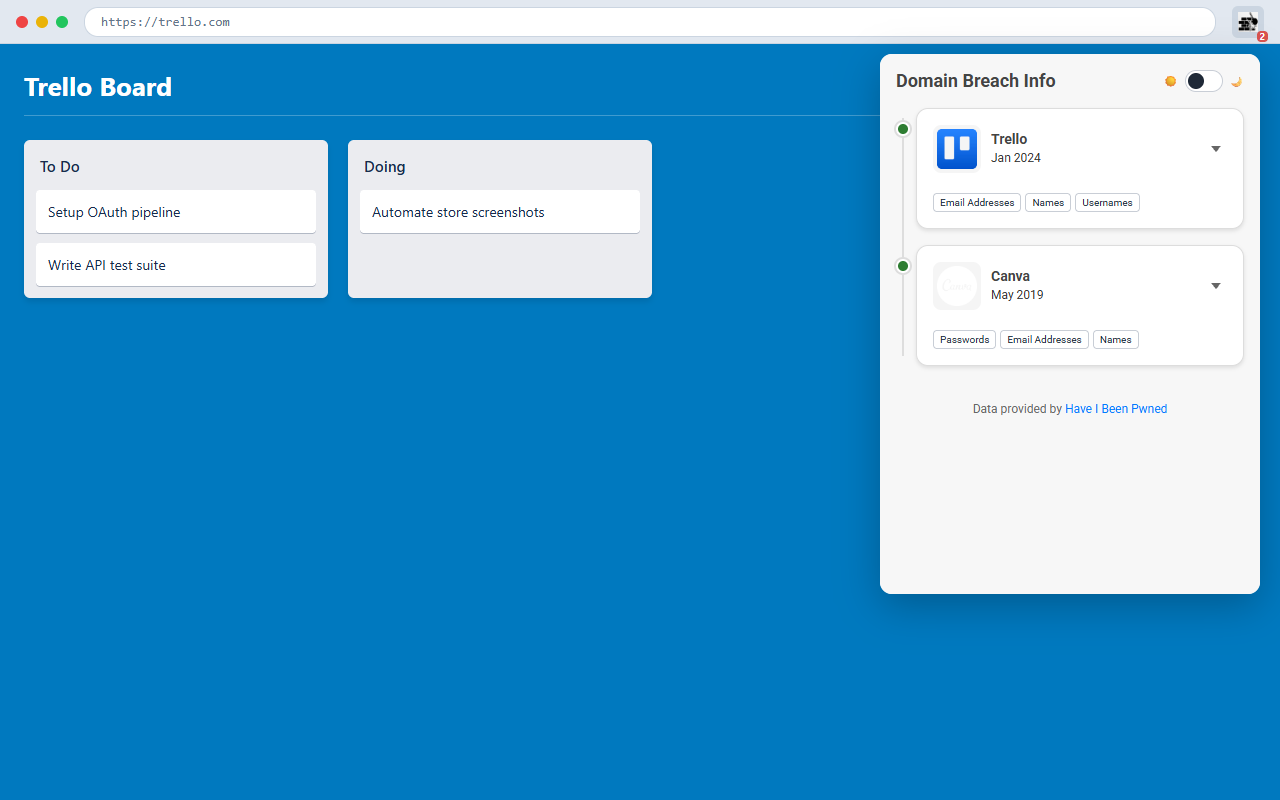Screen dimensions: 1280x800
Task: Click the May 2019 breach date
Action: point(1017,295)
